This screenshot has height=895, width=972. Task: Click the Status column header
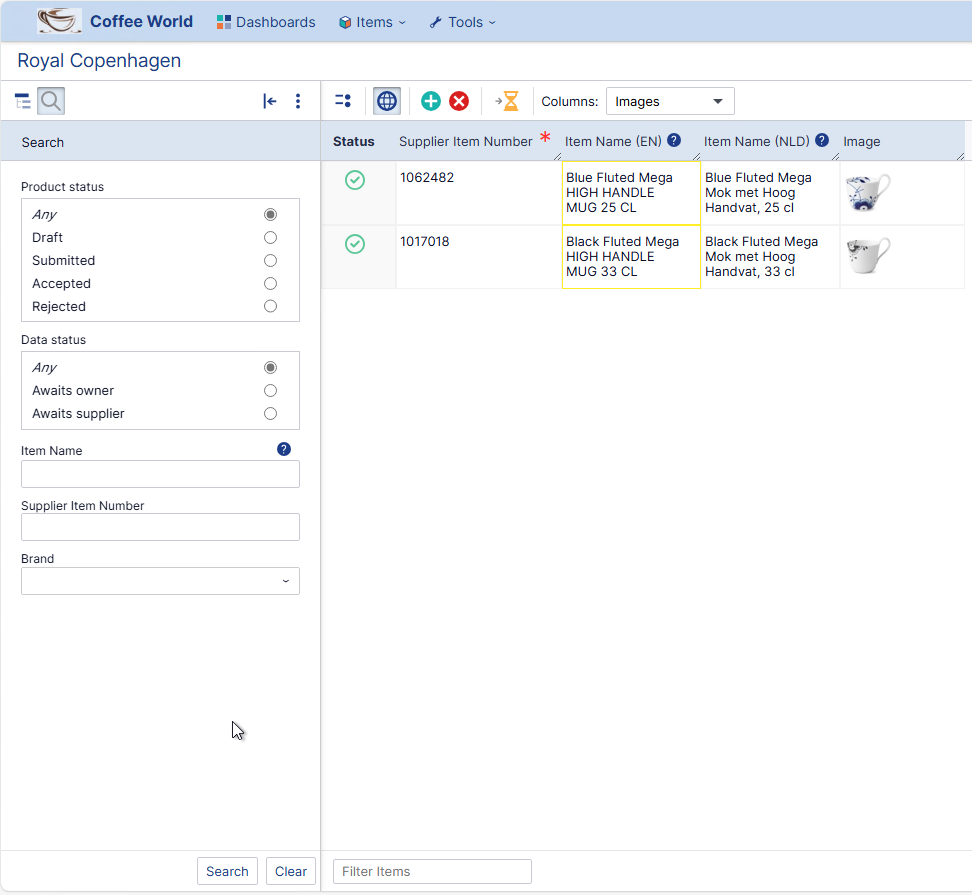[353, 142]
